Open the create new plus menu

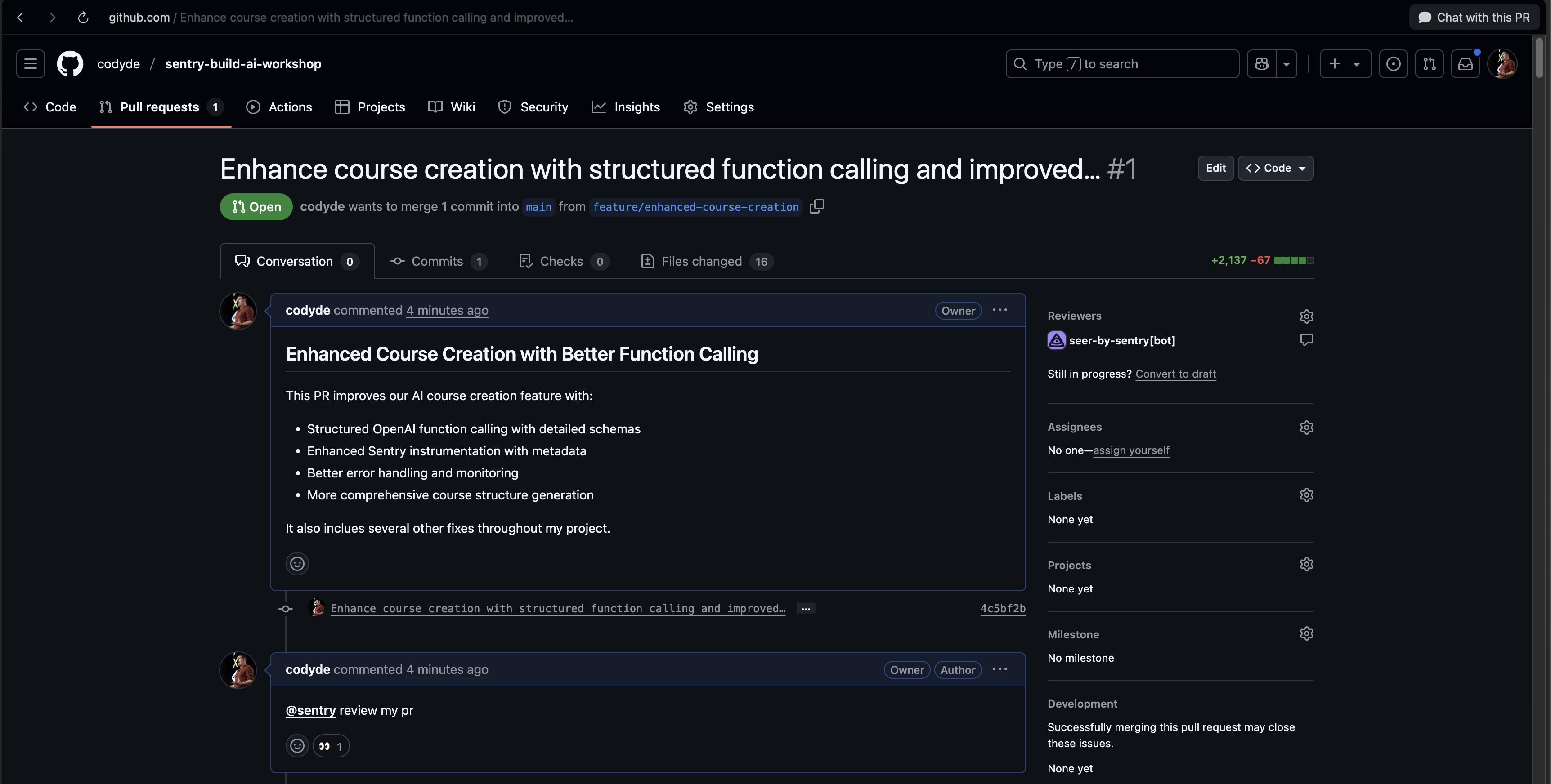1345,64
